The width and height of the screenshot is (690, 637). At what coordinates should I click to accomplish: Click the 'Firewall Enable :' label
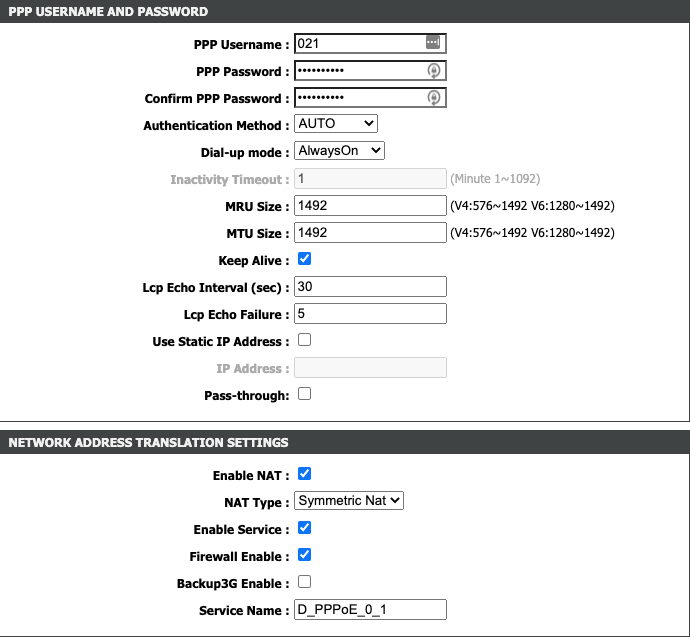click(x=239, y=556)
